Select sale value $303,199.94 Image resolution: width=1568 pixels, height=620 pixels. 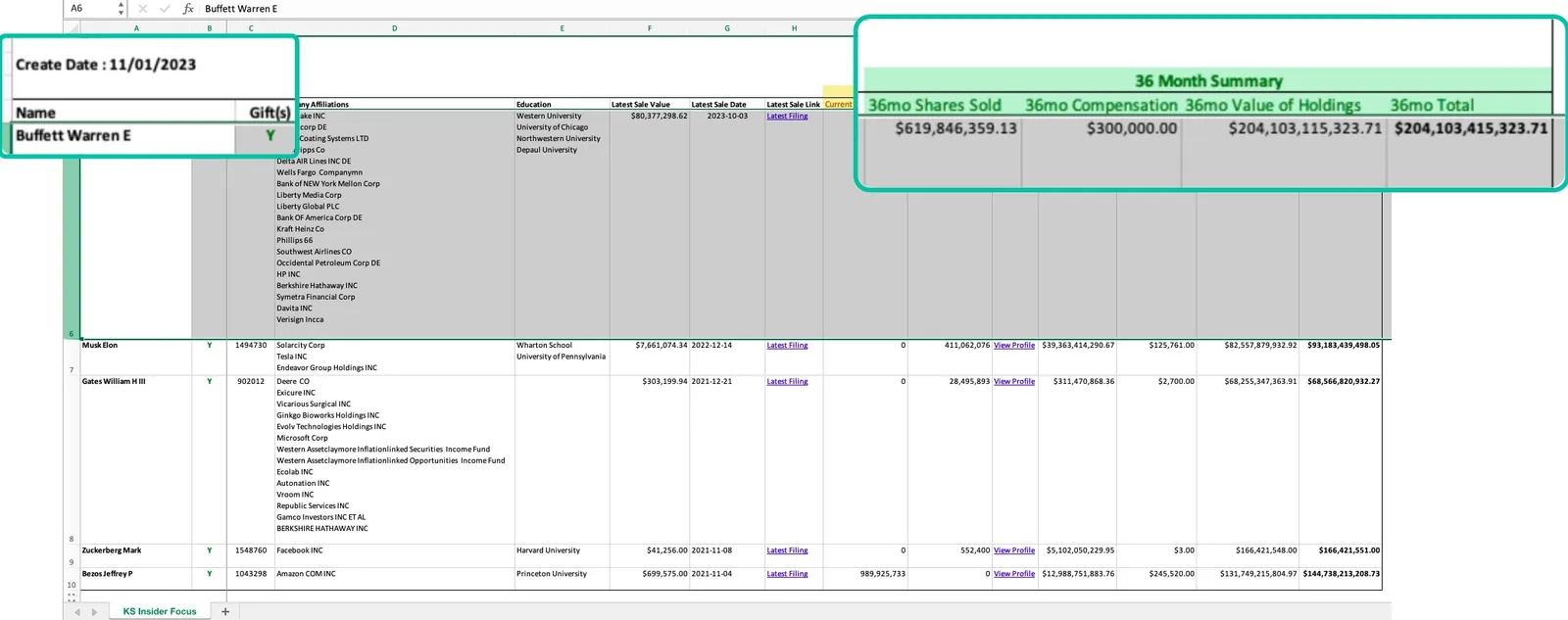tap(649, 459)
